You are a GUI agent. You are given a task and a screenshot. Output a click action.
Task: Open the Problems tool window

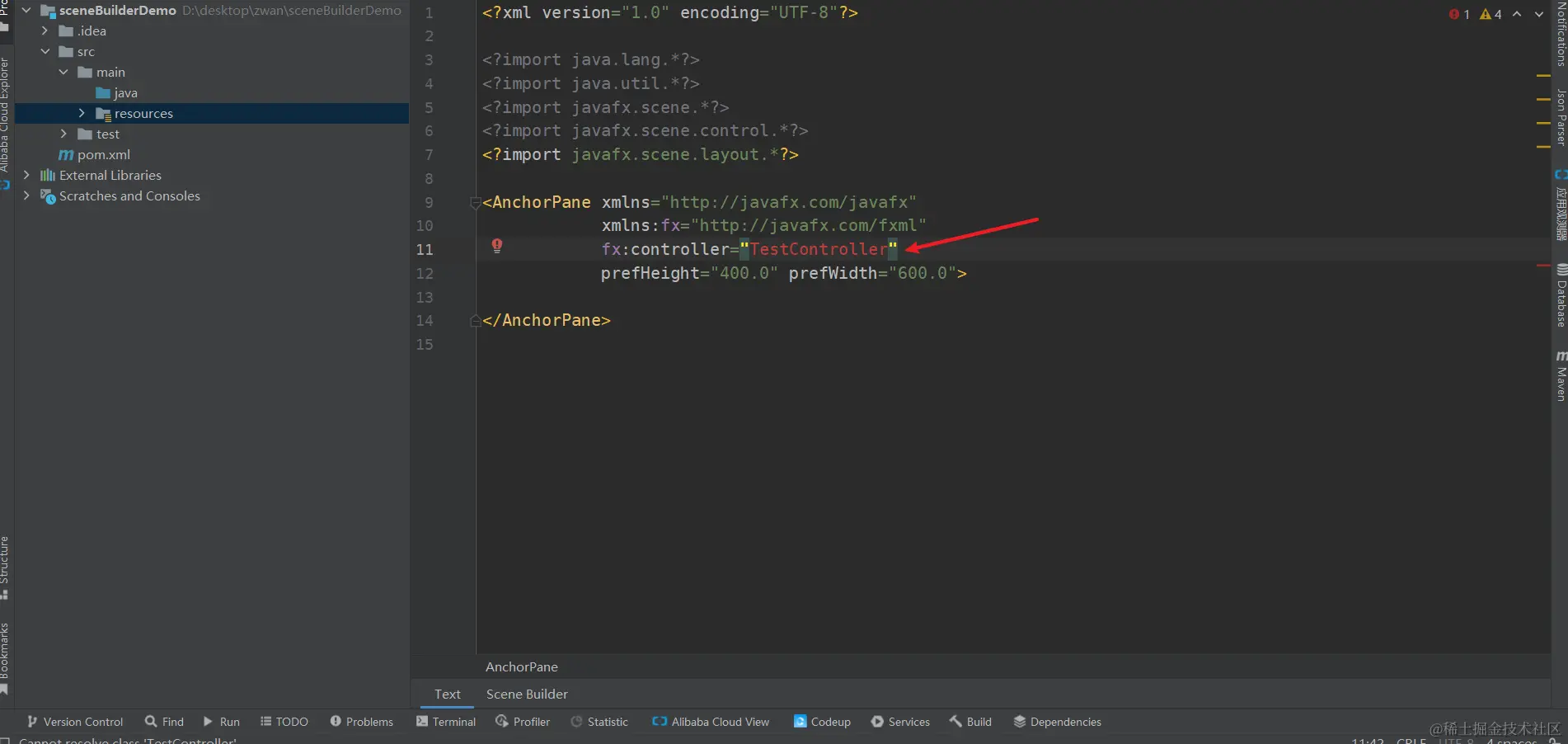[x=361, y=721]
